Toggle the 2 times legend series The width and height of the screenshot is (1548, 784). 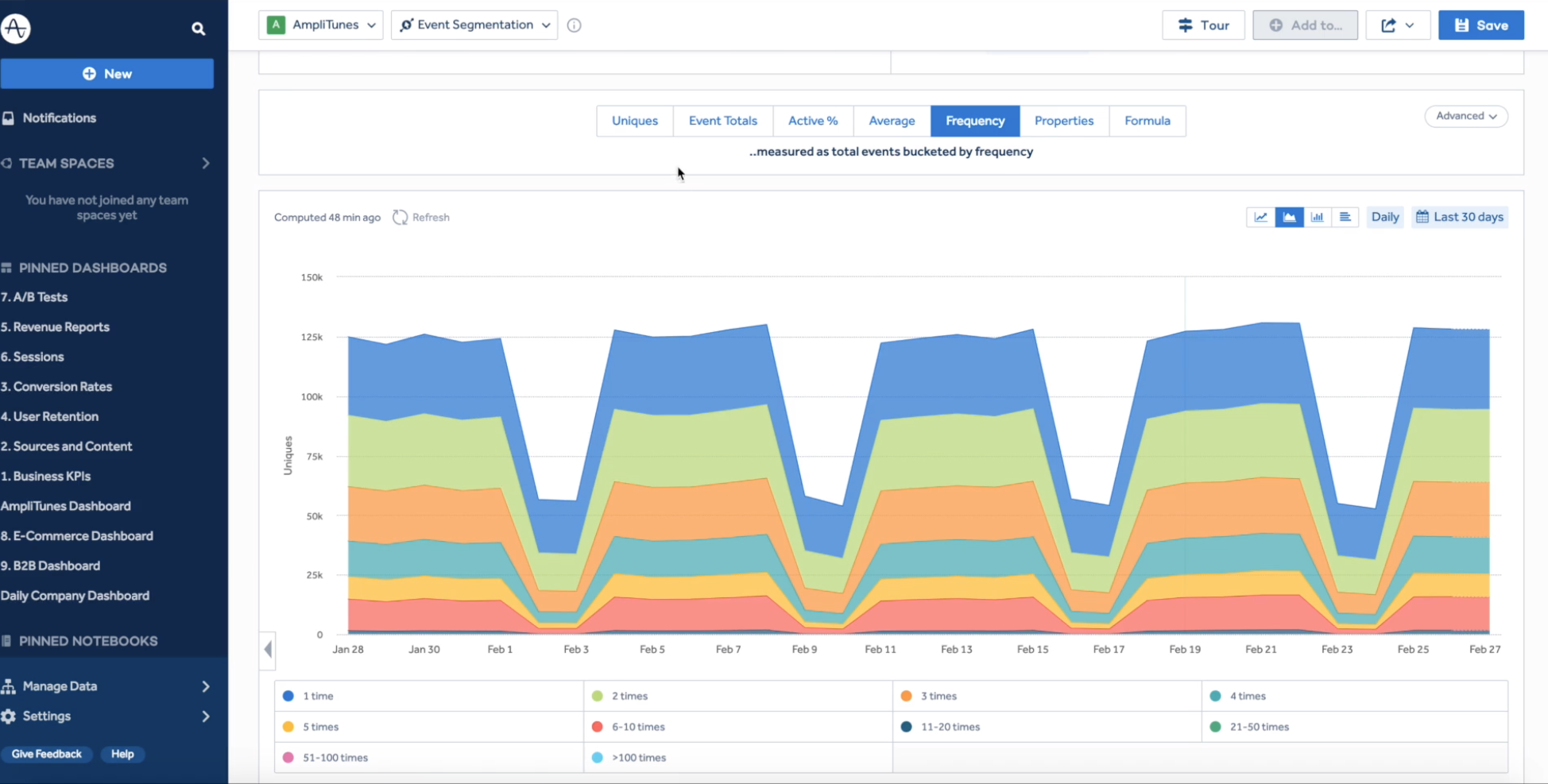pyautogui.click(x=738, y=696)
